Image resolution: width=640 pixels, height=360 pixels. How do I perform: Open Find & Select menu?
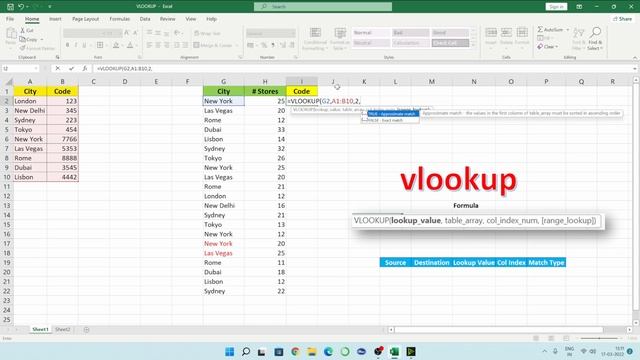pyautogui.click(x=595, y=39)
